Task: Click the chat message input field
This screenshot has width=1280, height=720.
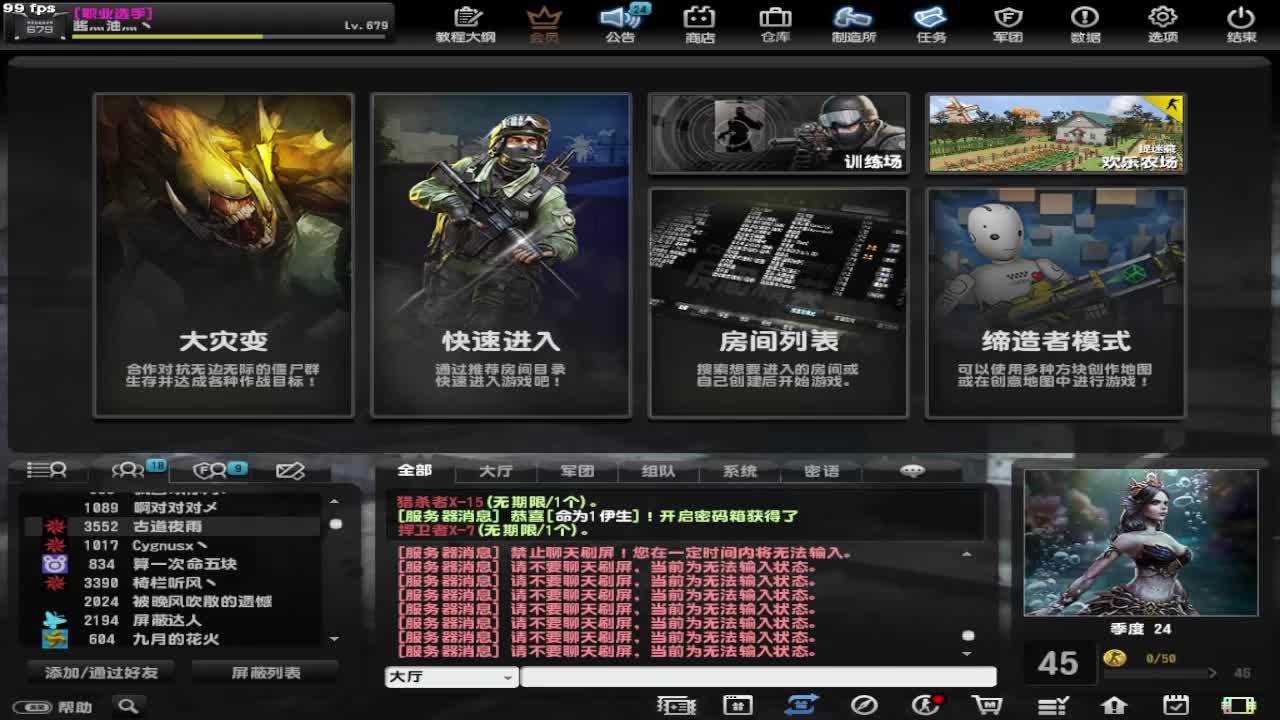Action: 758,677
